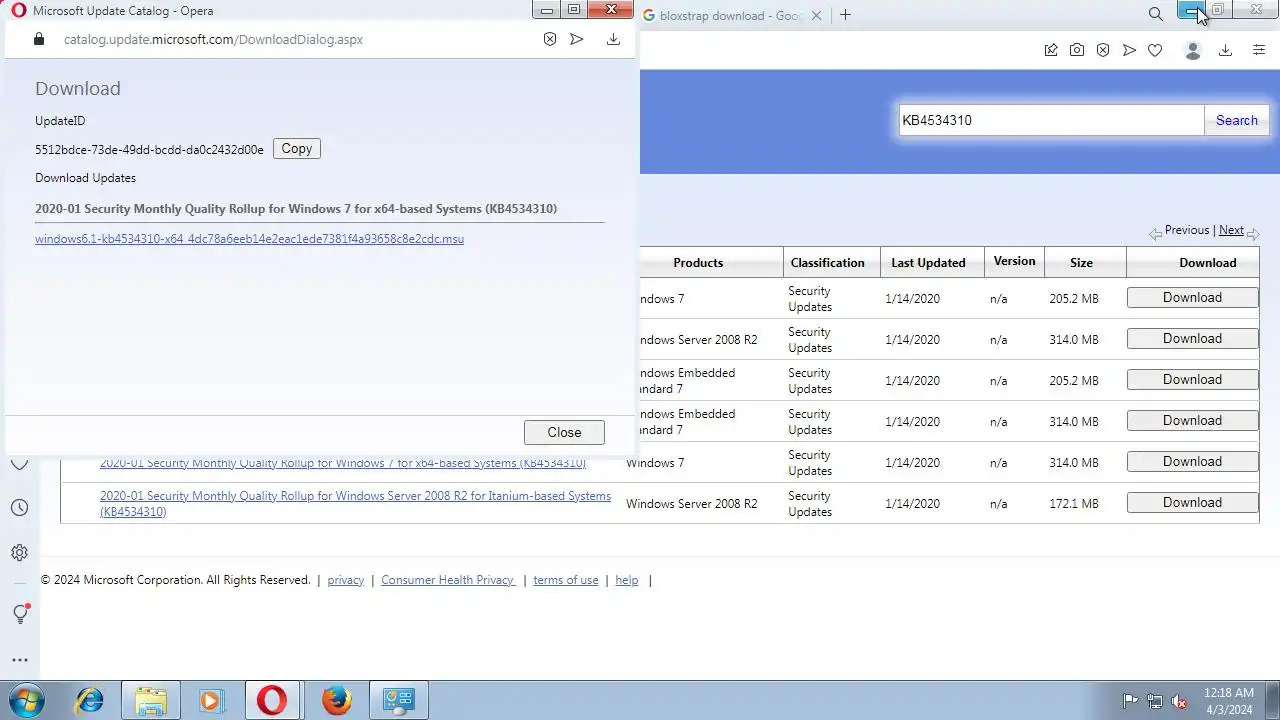Open Windows Explorer folder from taskbar
Viewport: 1280px width, 720px height.
(151, 700)
